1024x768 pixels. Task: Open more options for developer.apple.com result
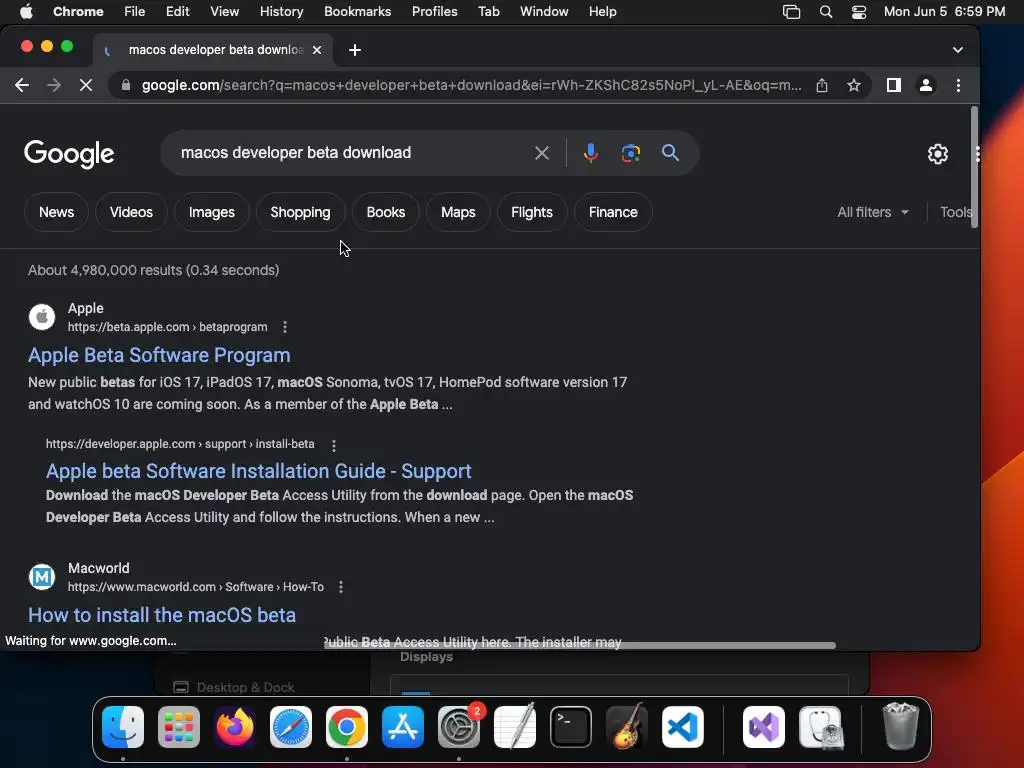tap(334, 445)
